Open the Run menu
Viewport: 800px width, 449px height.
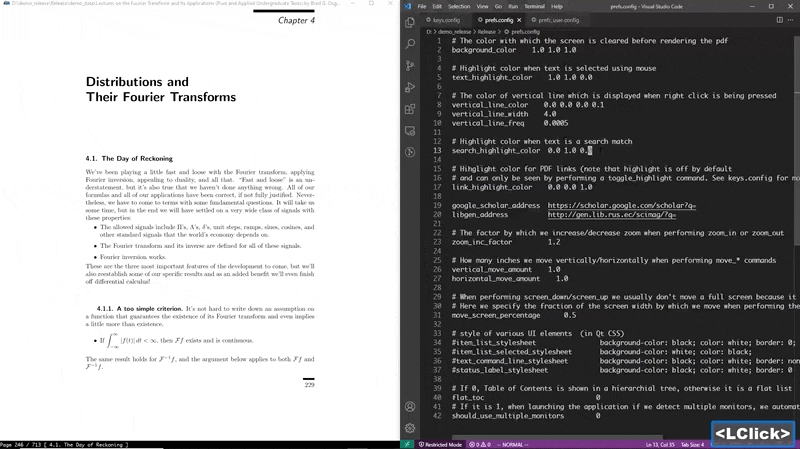(x=513, y=7)
